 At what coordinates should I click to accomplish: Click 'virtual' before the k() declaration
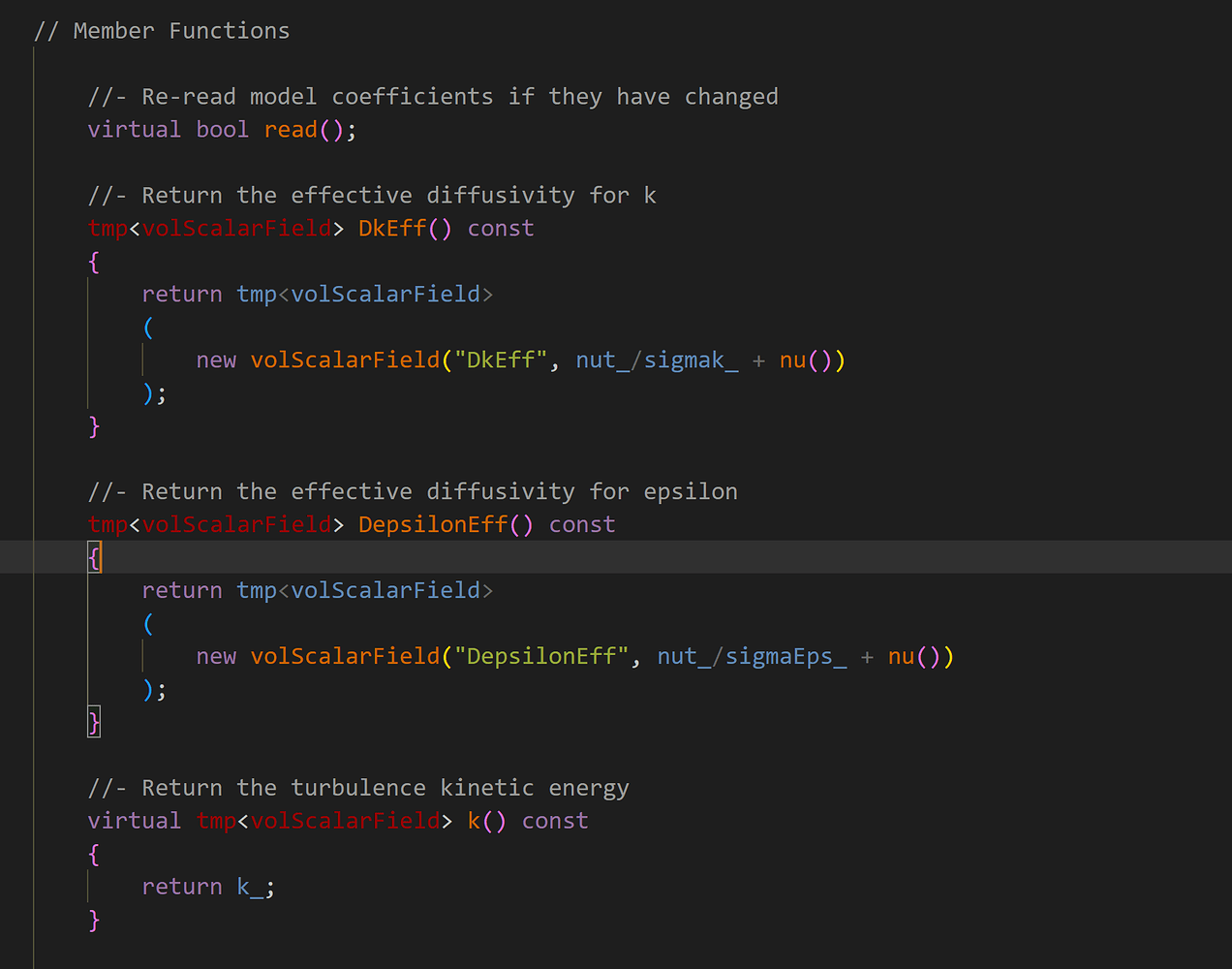(135, 822)
